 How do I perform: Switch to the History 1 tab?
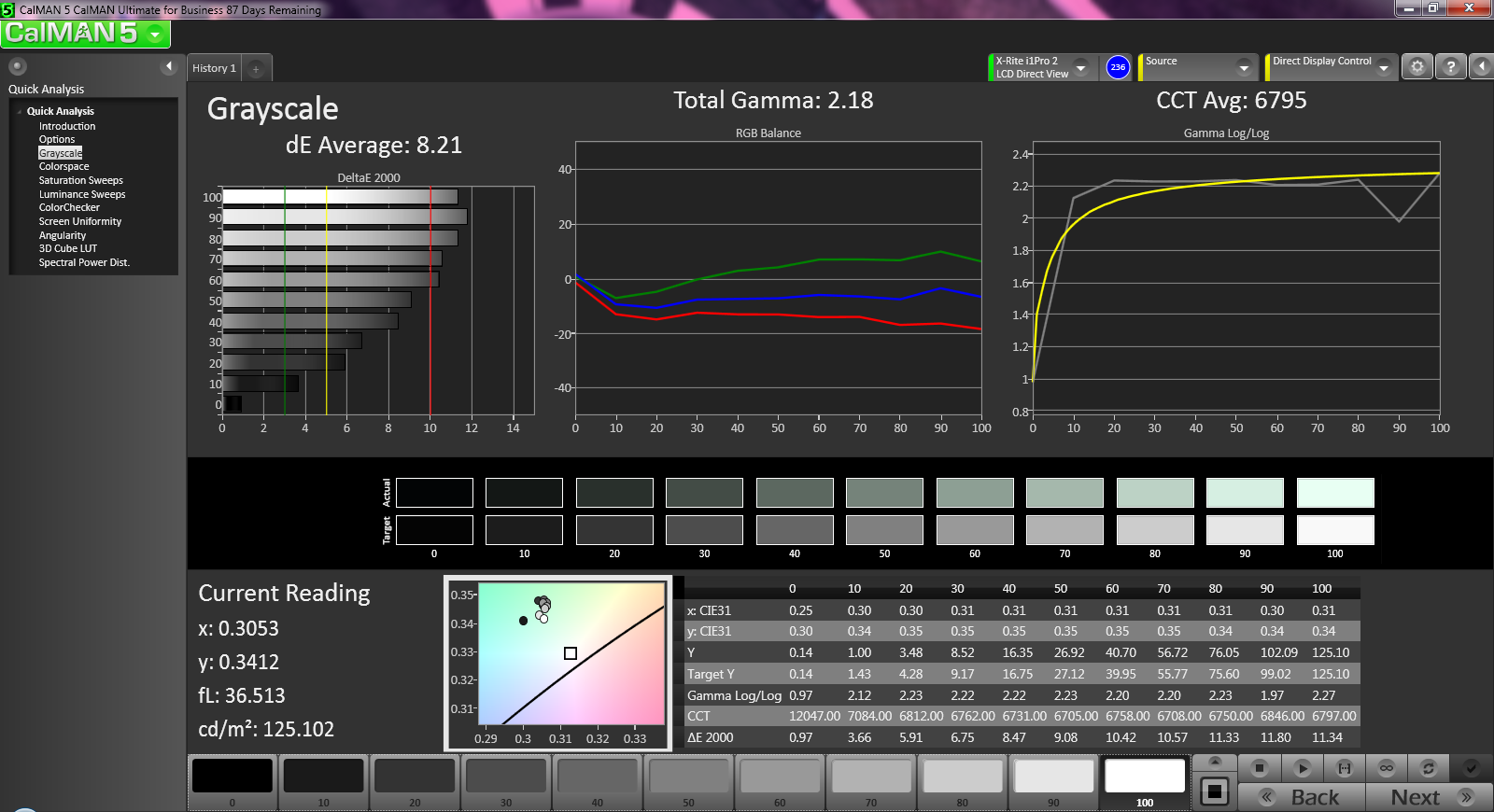[x=214, y=68]
